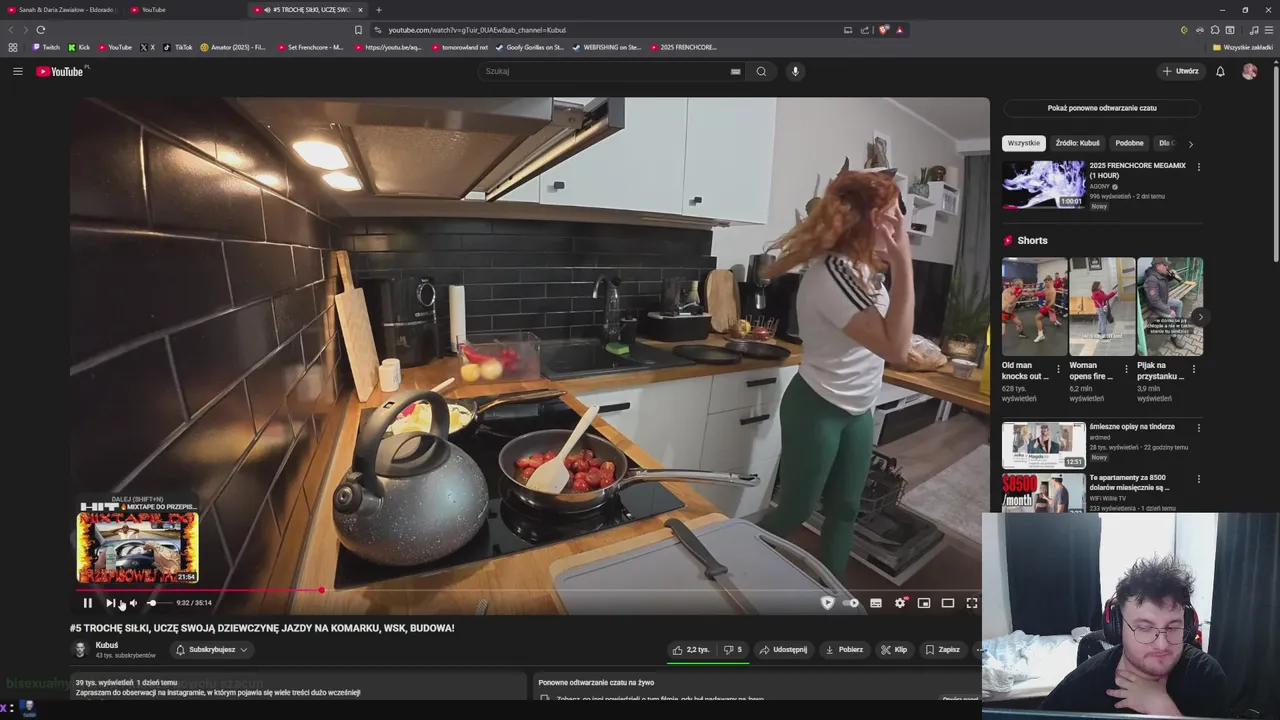Bookmark this page from address bar
Viewport: 1280px width, 720px height.
point(358,30)
